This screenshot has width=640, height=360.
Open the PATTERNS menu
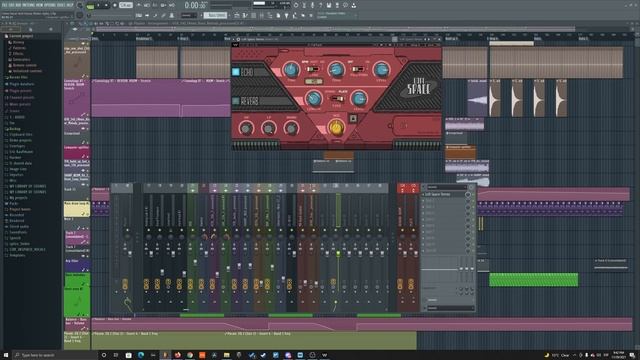[29, 5]
